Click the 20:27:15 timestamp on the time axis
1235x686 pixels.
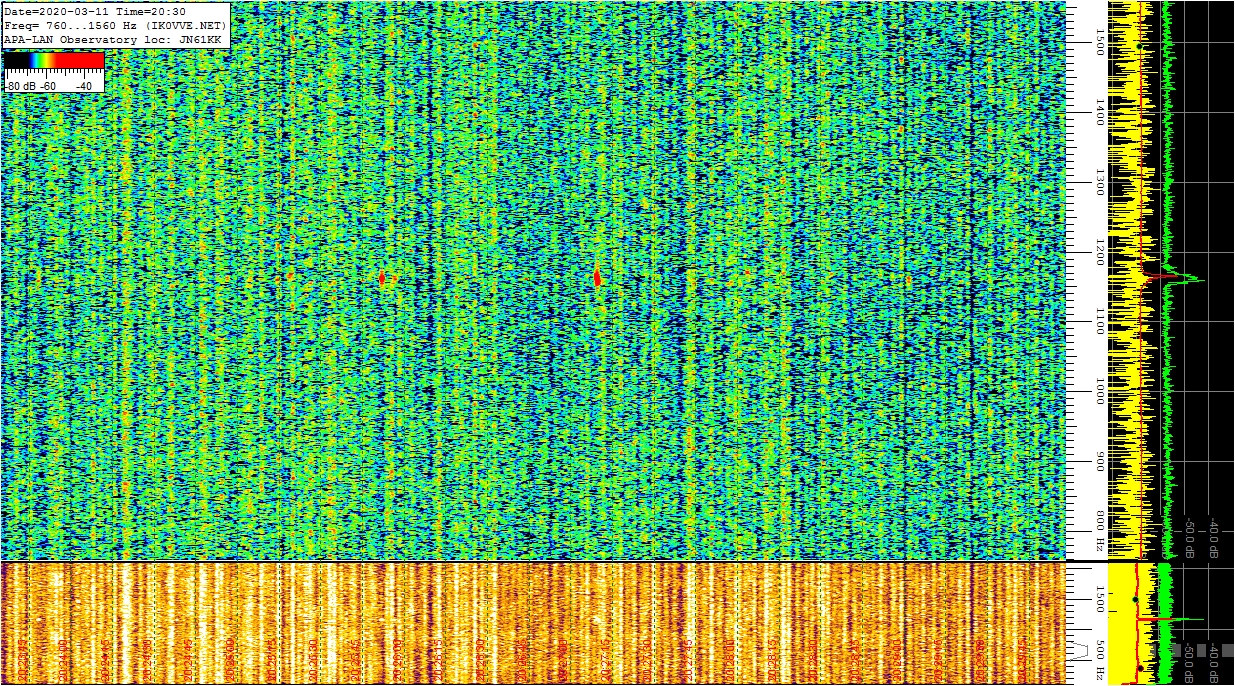pyautogui.click(x=606, y=660)
